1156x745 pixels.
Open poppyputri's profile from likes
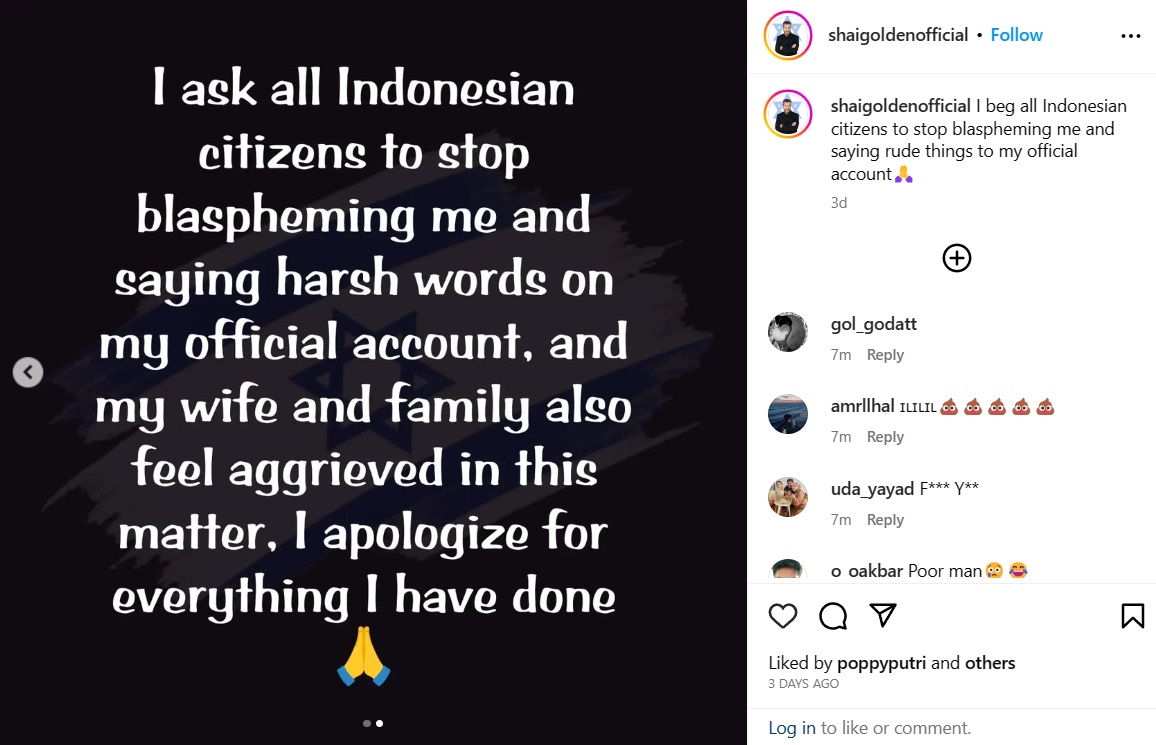coord(881,662)
